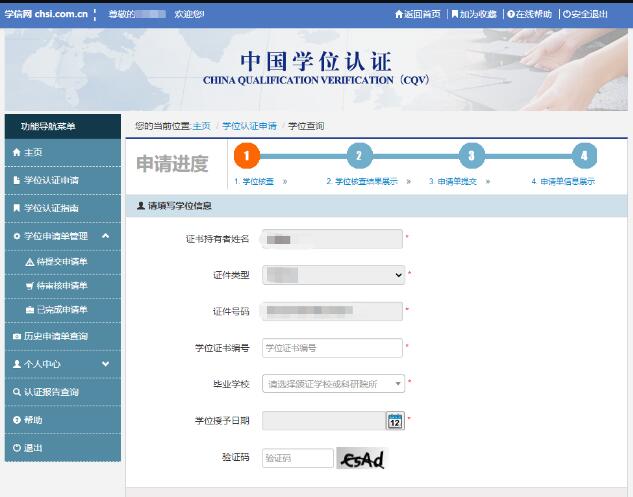
Task: Open 历史申请单查询 in sidebar
Action: tap(55, 337)
